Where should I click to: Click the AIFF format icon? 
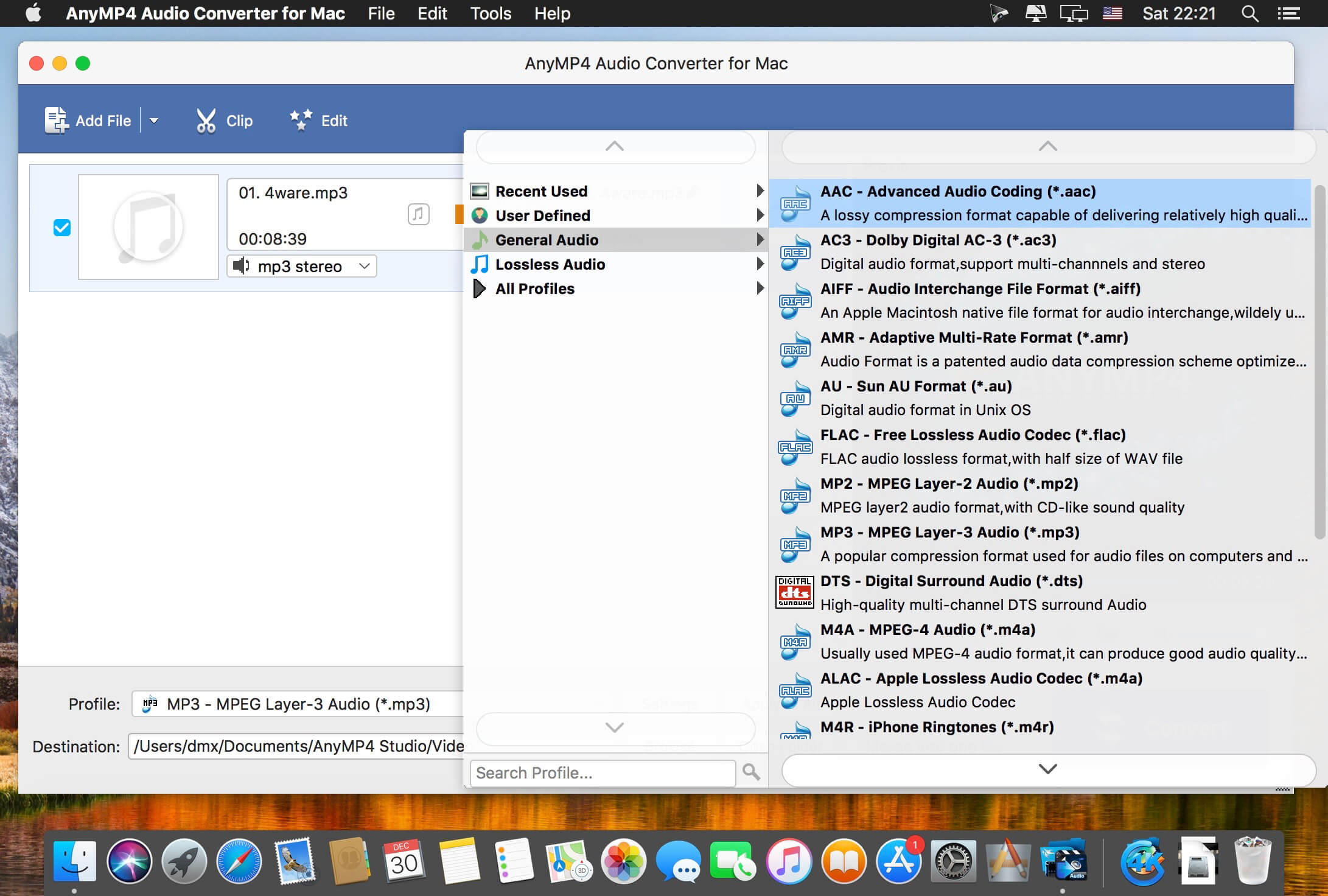[x=794, y=300]
